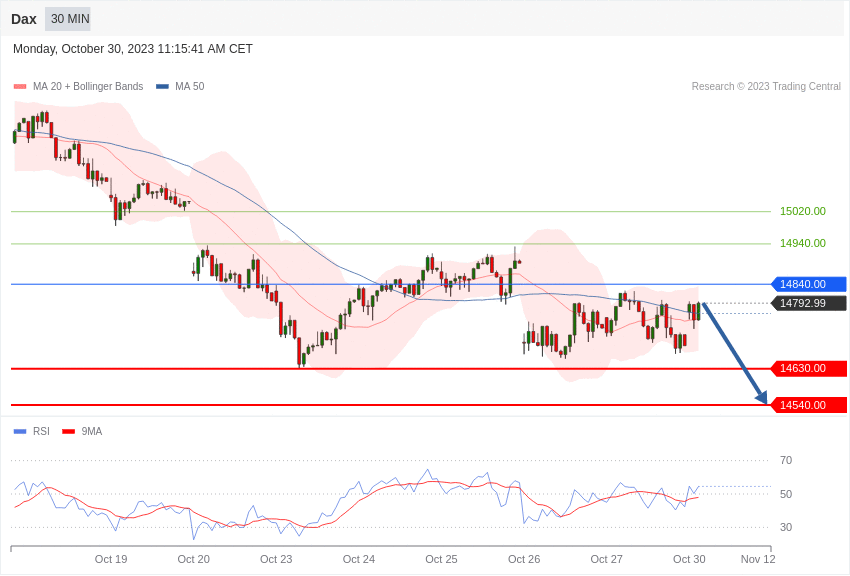
Task: Click the Oct 30 date axis label
Action: coord(689,559)
